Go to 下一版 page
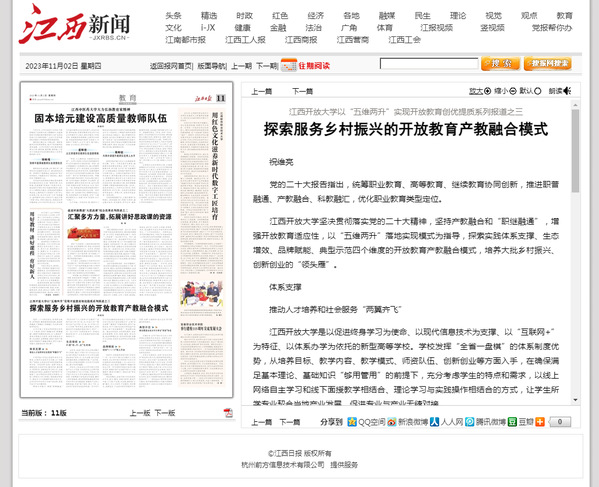The height and width of the screenshot is (487, 599). 165,413
